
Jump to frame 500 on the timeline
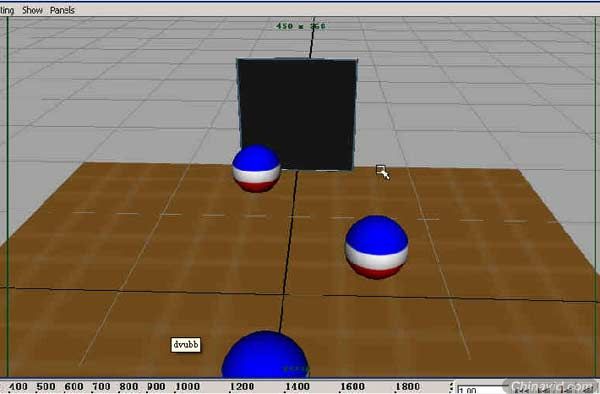point(46,387)
